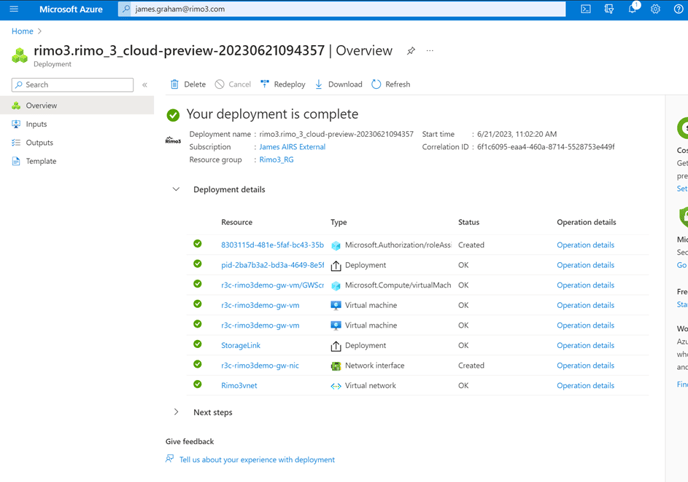The height and width of the screenshot is (482, 688).
Task: Open more options ellipsis beside title
Action: click(430, 50)
